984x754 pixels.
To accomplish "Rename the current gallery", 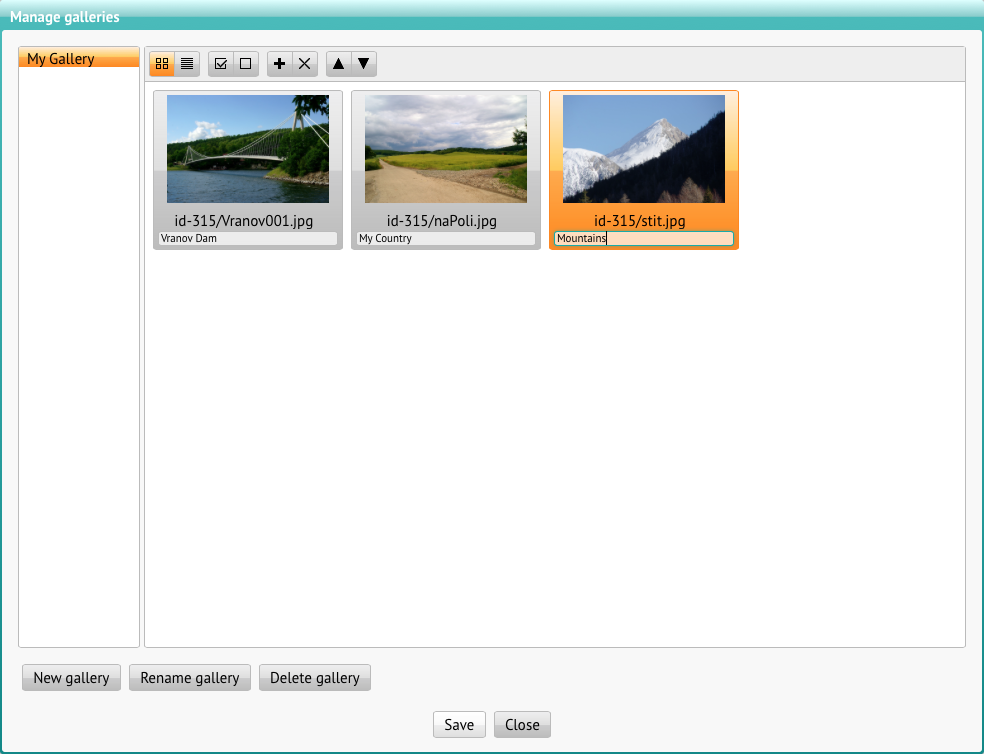I will pyautogui.click(x=189, y=677).
